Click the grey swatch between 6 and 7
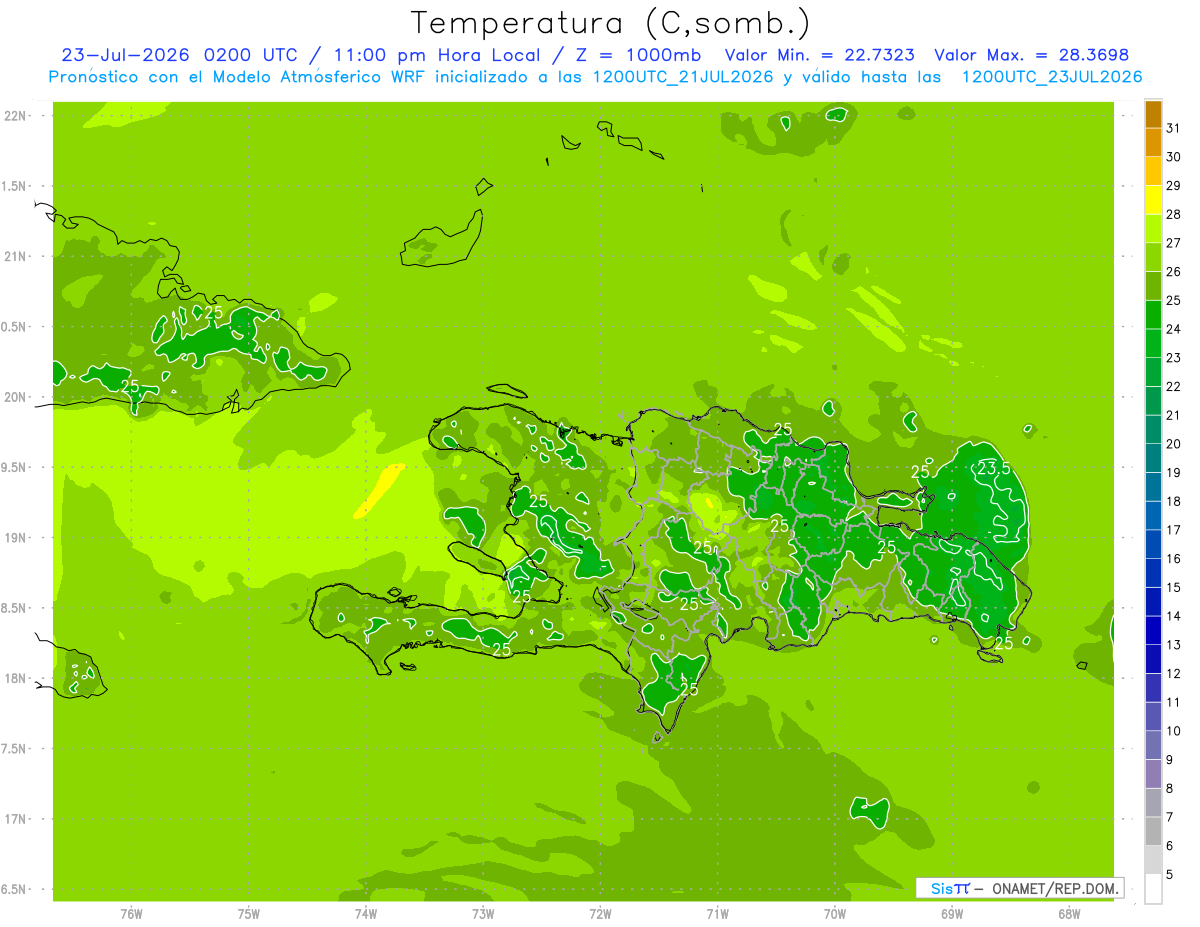1200x927 pixels. pyautogui.click(x=1153, y=831)
